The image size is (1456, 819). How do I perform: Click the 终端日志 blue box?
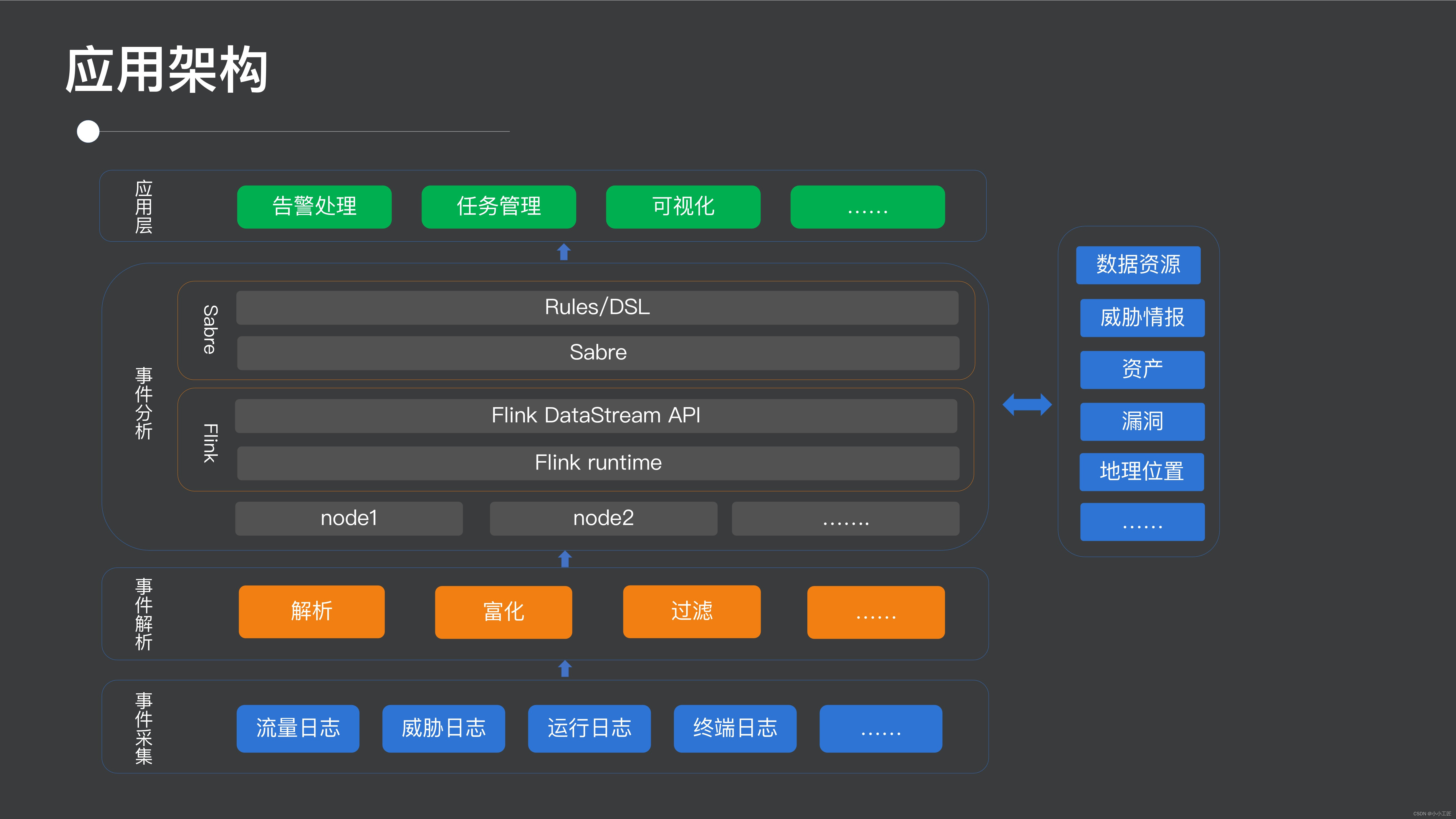735,729
